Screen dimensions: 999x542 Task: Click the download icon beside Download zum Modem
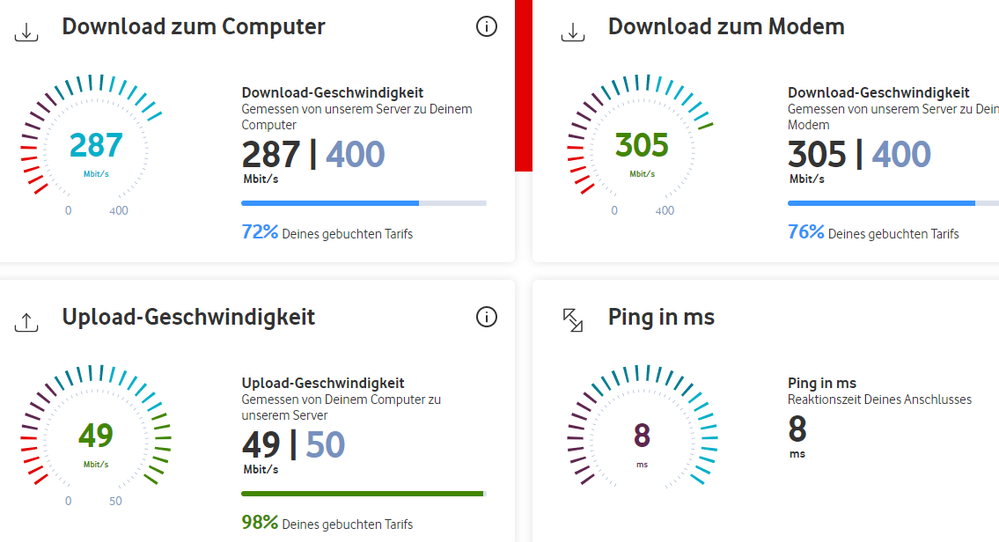pyautogui.click(x=573, y=31)
